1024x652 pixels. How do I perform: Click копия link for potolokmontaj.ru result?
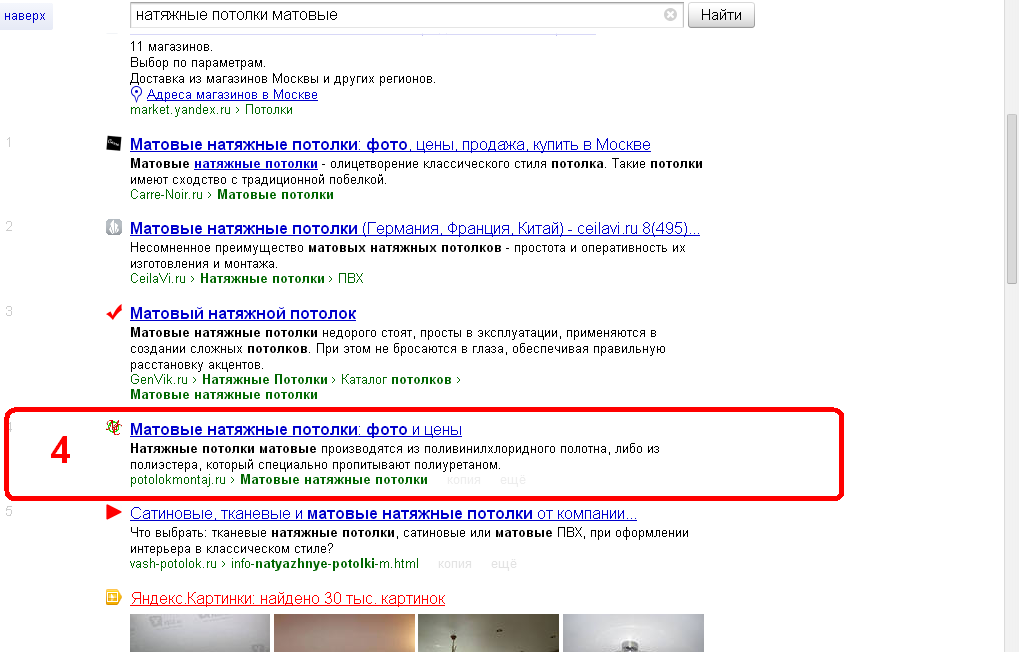(x=464, y=480)
